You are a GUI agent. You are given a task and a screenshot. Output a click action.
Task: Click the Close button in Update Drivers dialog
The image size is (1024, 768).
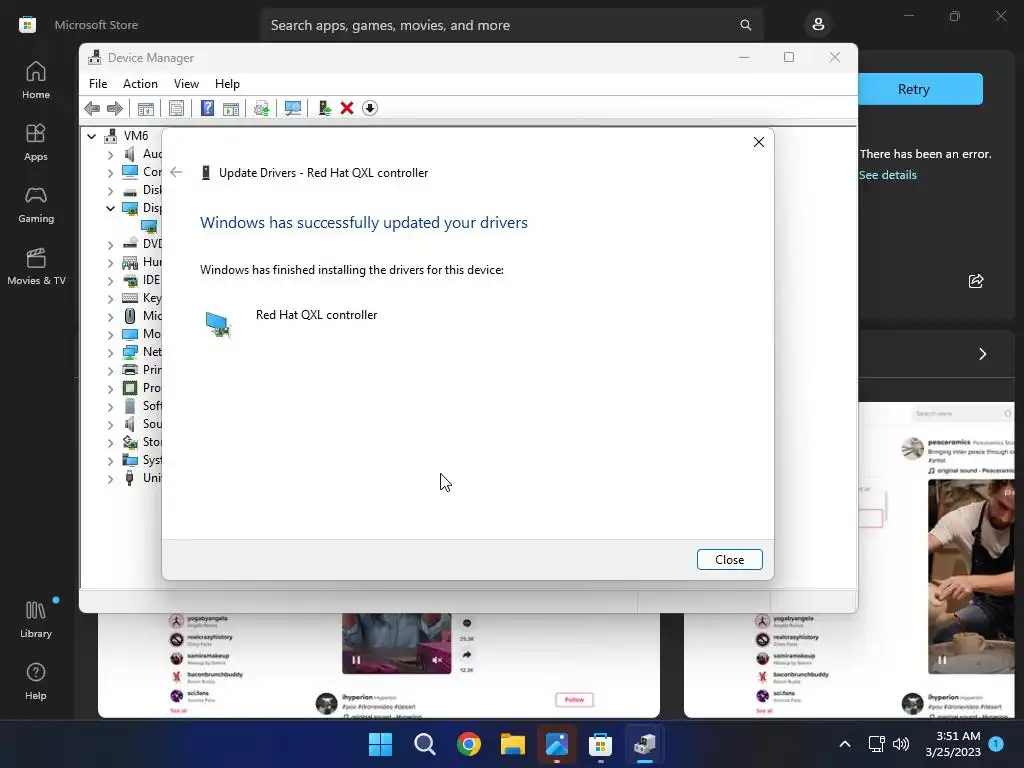(x=729, y=560)
